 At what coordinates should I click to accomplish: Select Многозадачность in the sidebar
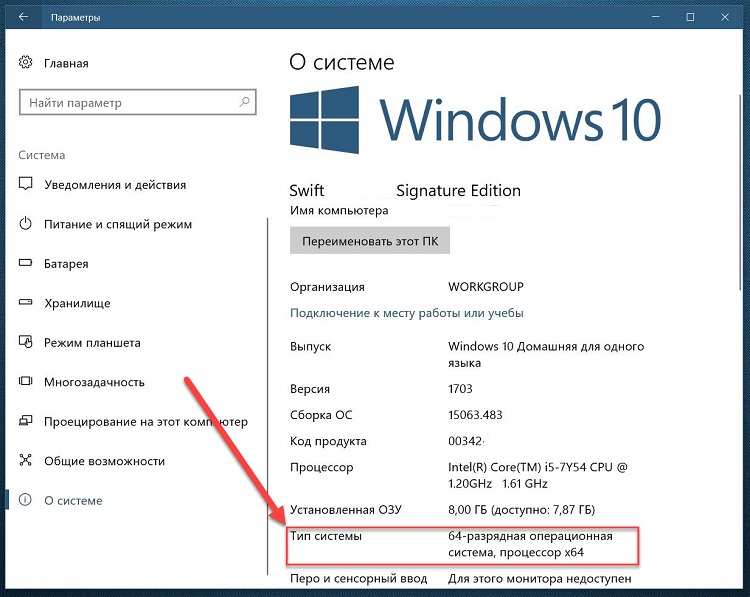click(x=94, y=382)
